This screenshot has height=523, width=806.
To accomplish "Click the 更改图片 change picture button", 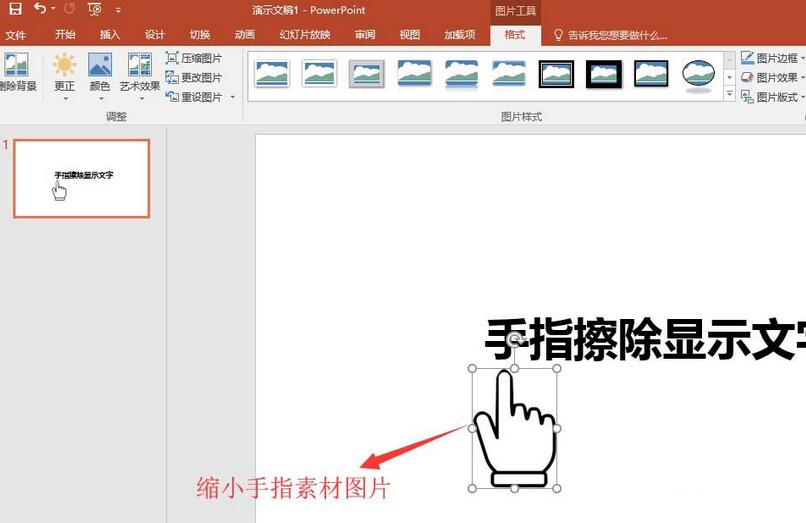I will [x=194, y=77].
